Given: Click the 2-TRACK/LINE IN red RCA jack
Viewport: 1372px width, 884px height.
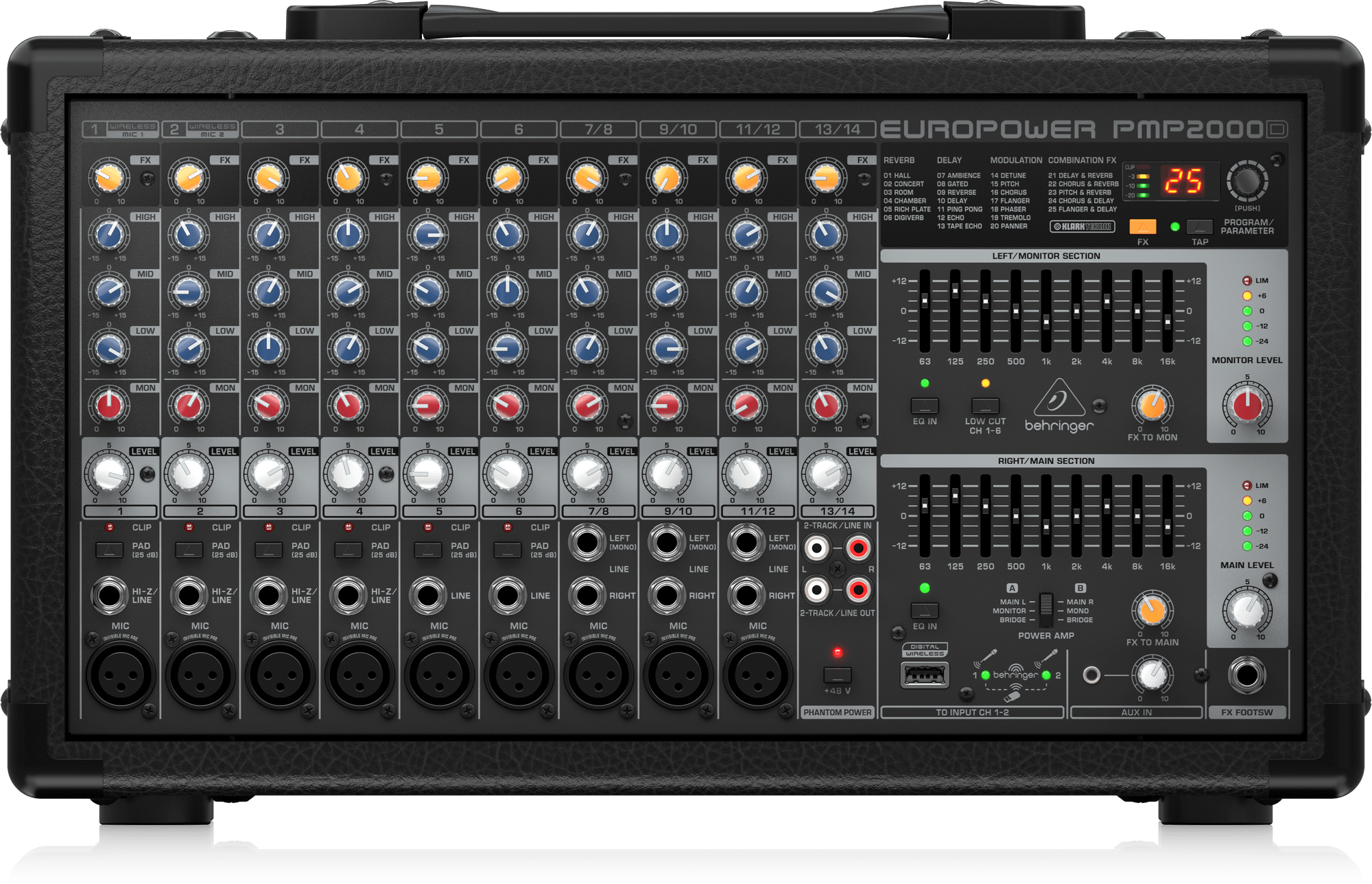Looking at the screenshot, I should click(x=858, y=548).
